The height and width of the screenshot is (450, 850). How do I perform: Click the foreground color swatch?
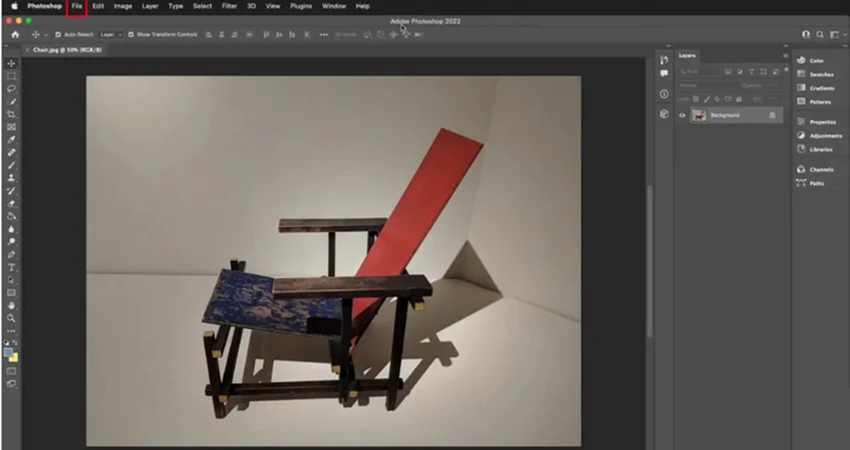point(9,353)
